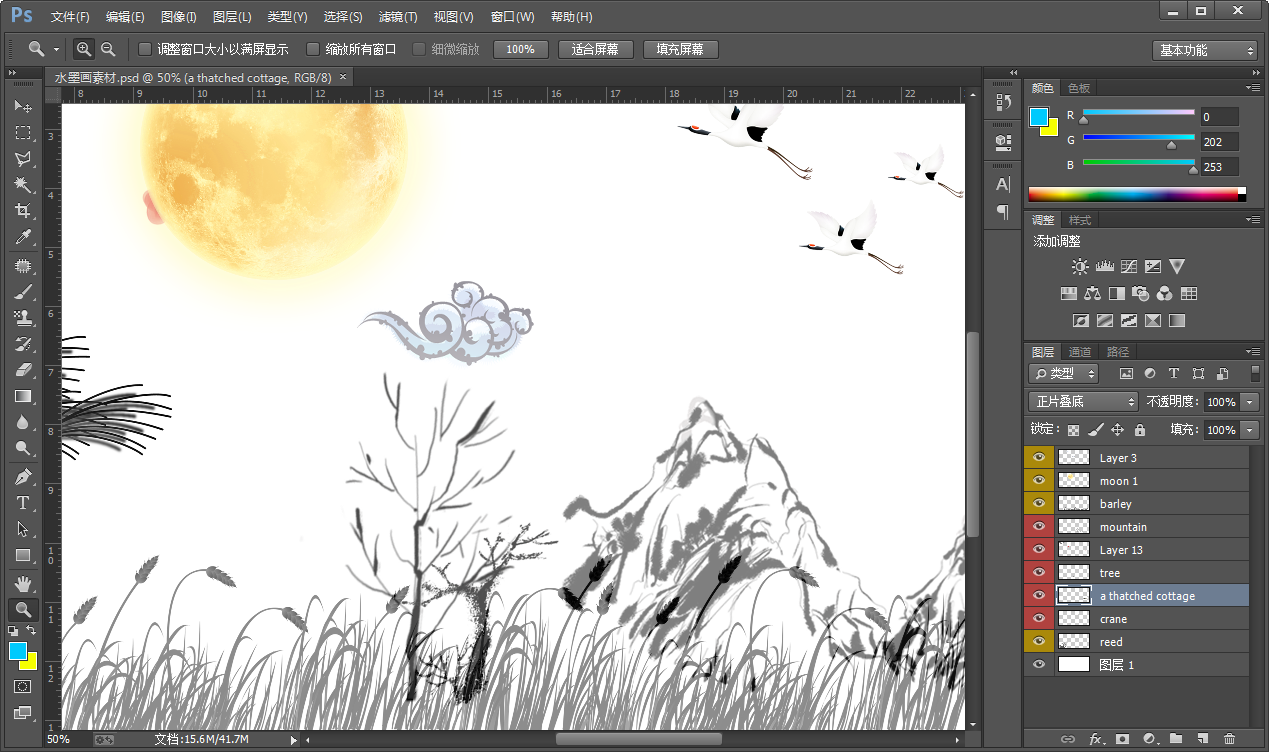Select the Path Selection tool

point(22,529)
